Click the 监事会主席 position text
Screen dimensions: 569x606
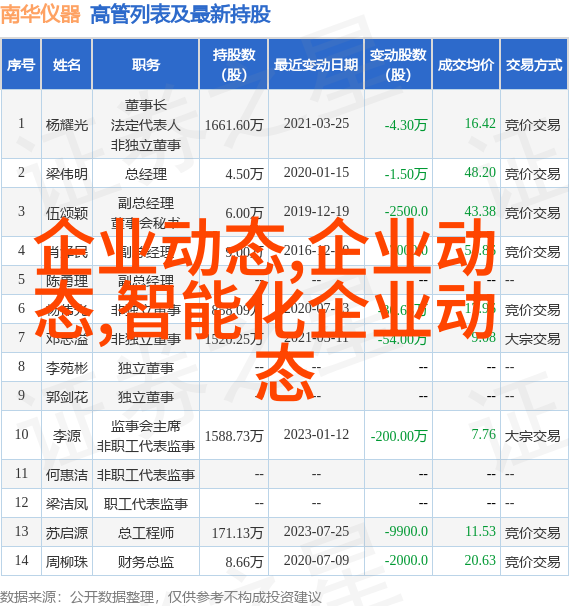[146, 426]
